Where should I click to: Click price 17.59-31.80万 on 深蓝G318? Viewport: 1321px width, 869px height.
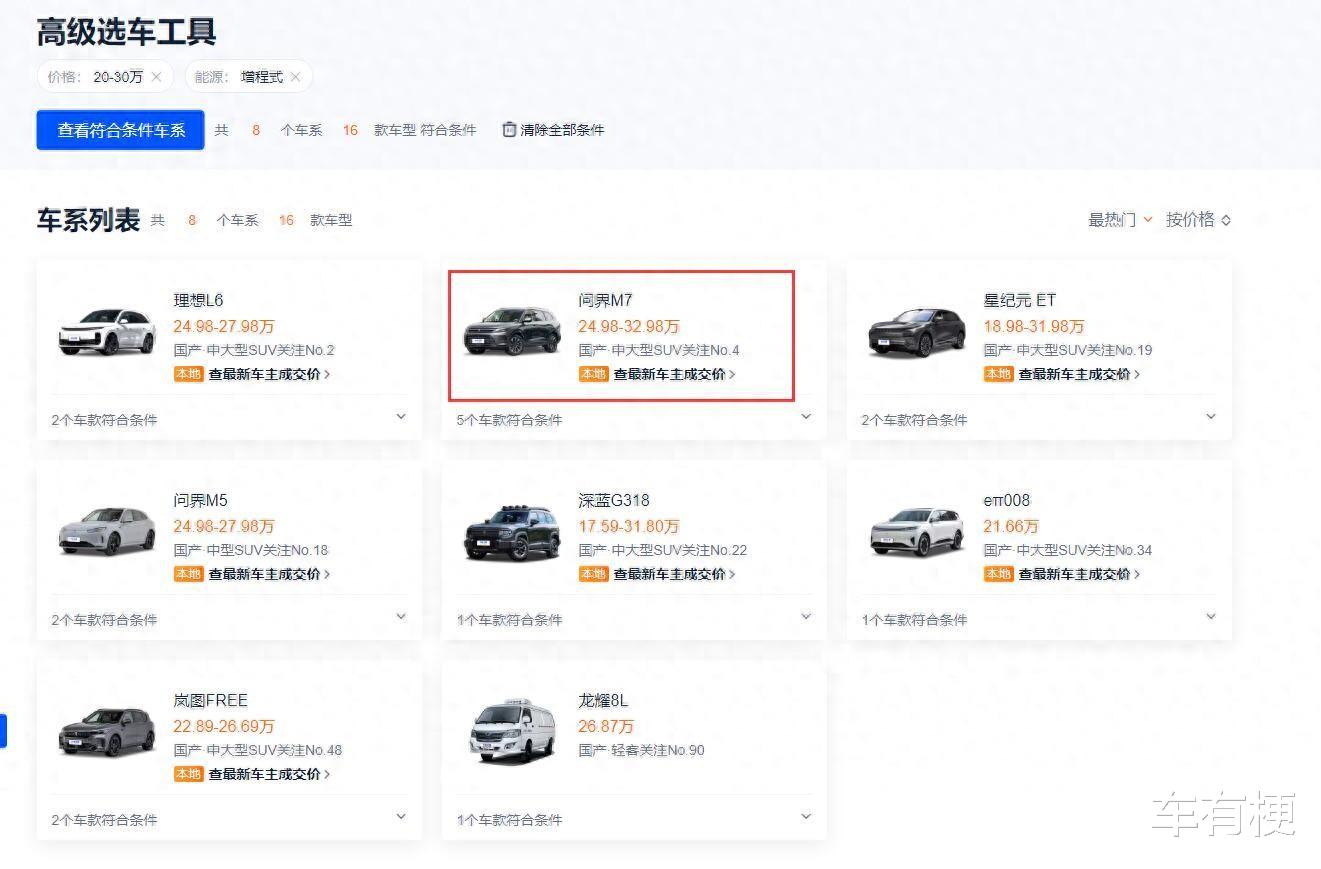(629, 526)
